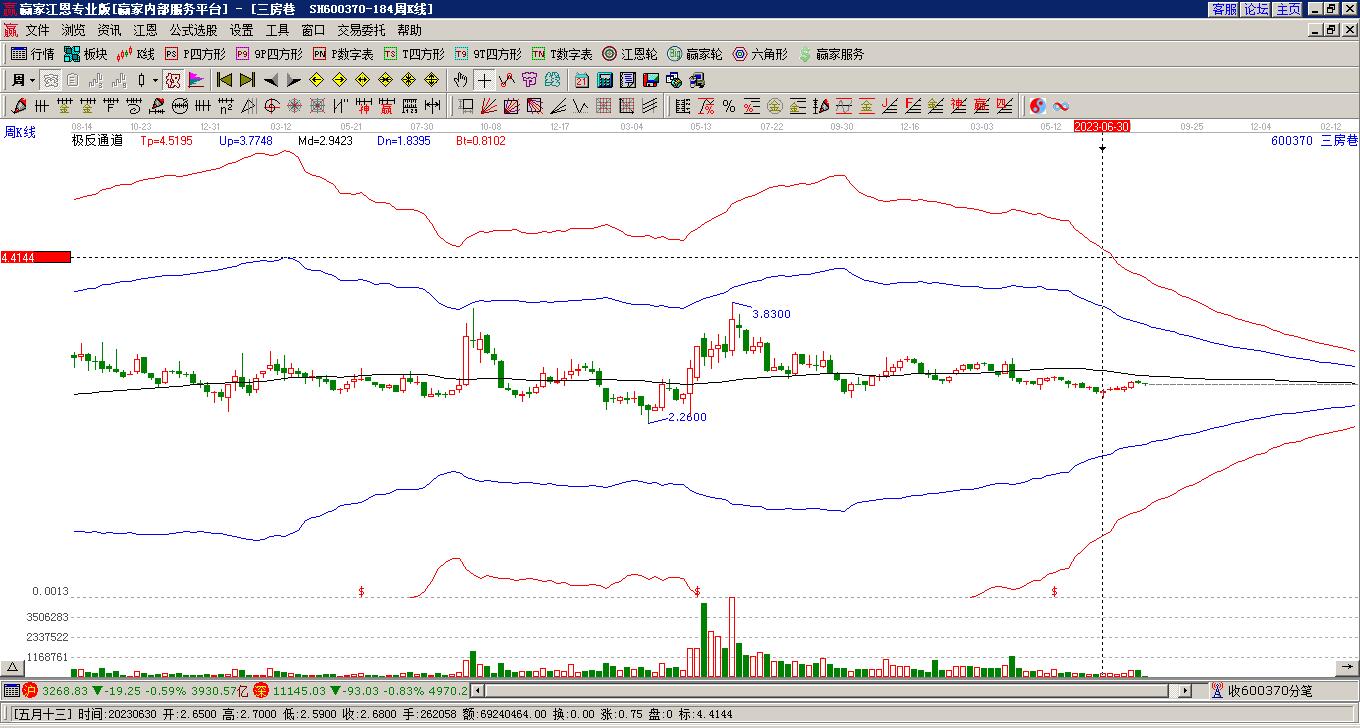The width and height of the screenshot is (1360, 728).
Task: Click the scrollbar right arrow
Action: tap(1185, 690)
